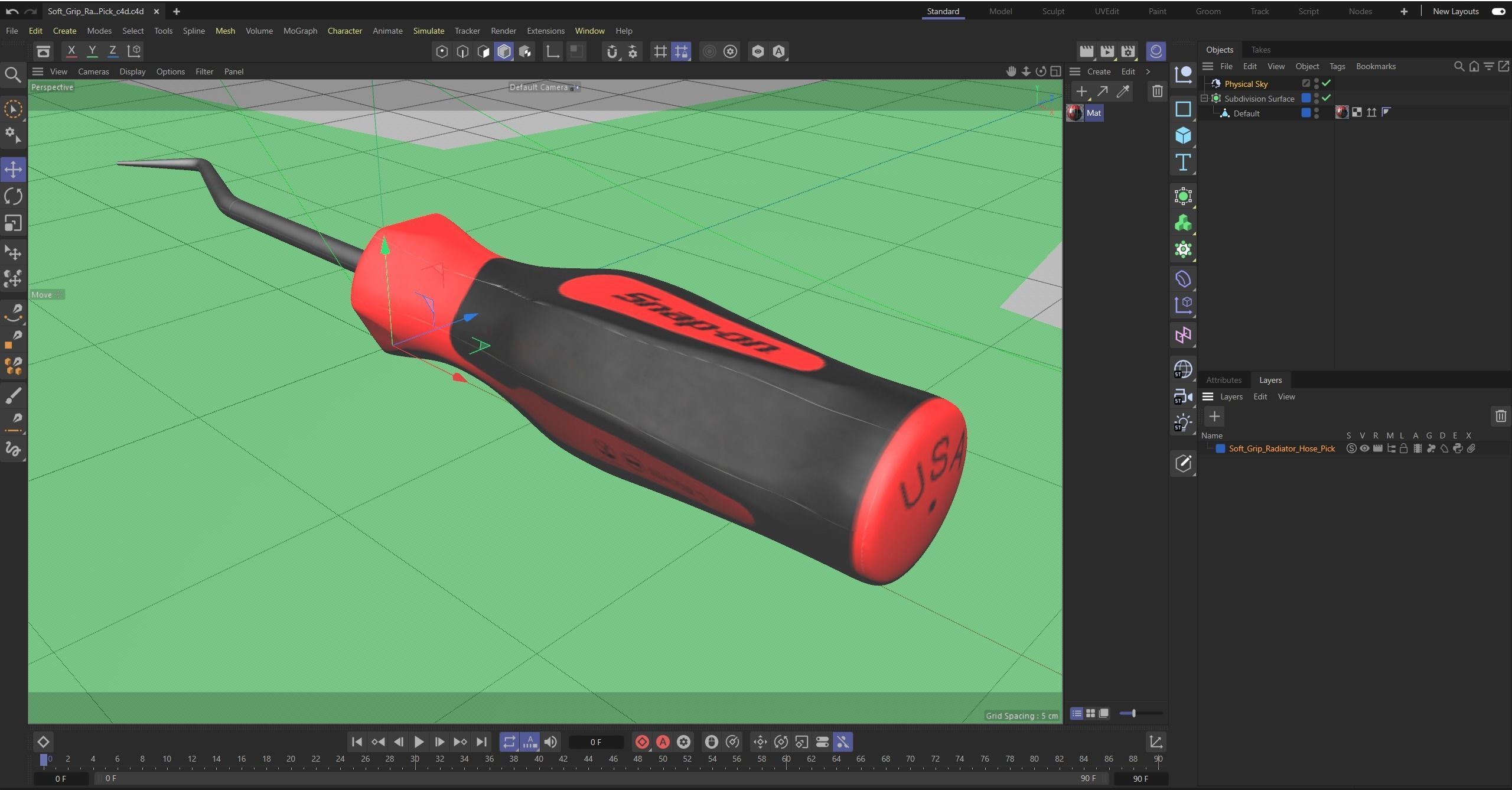This screenshot has height=790, width=1512.
Task: Go to end of animation
Action: [x=481, y=742]
